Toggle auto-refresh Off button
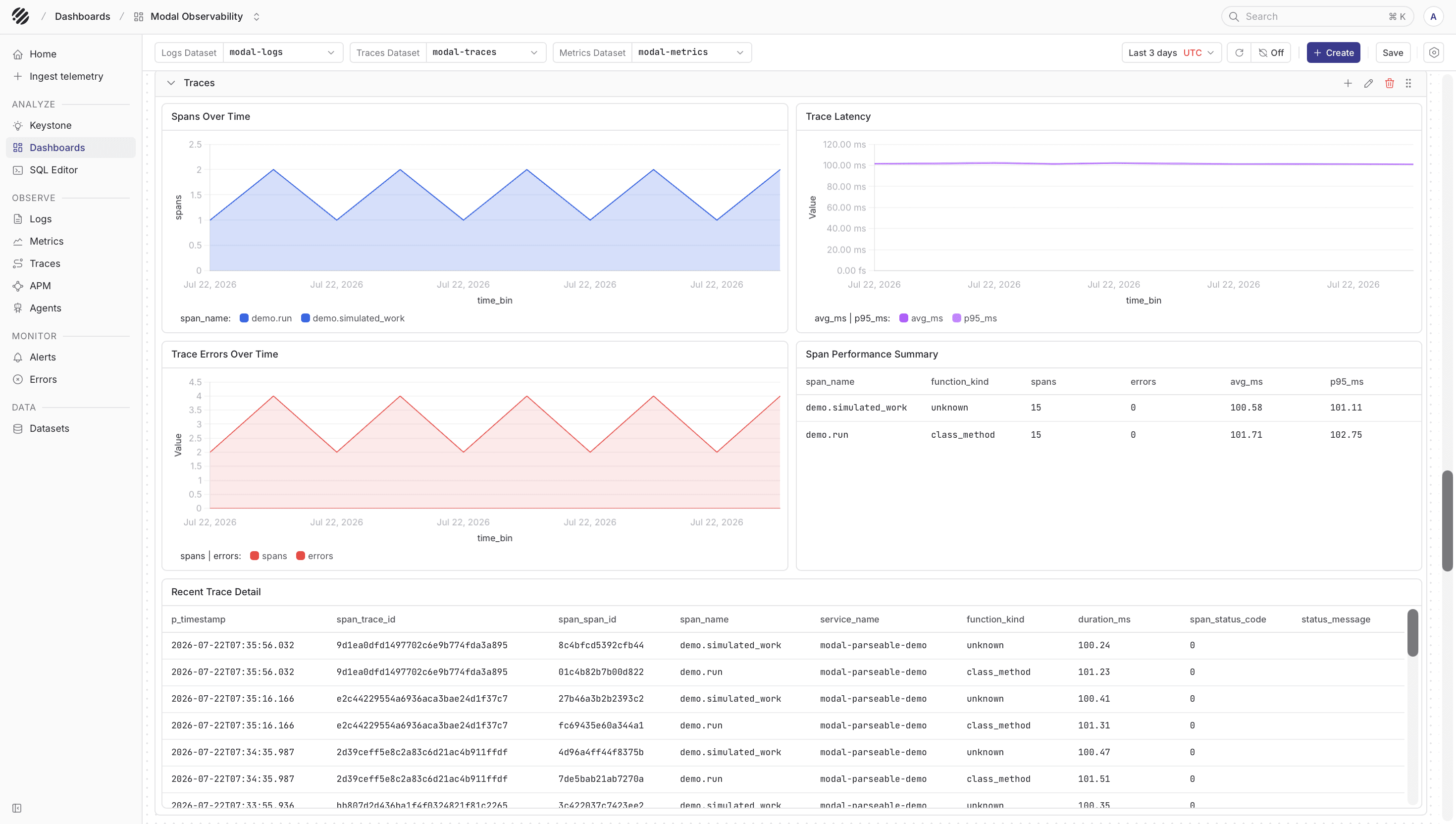 pos(1271,52)
